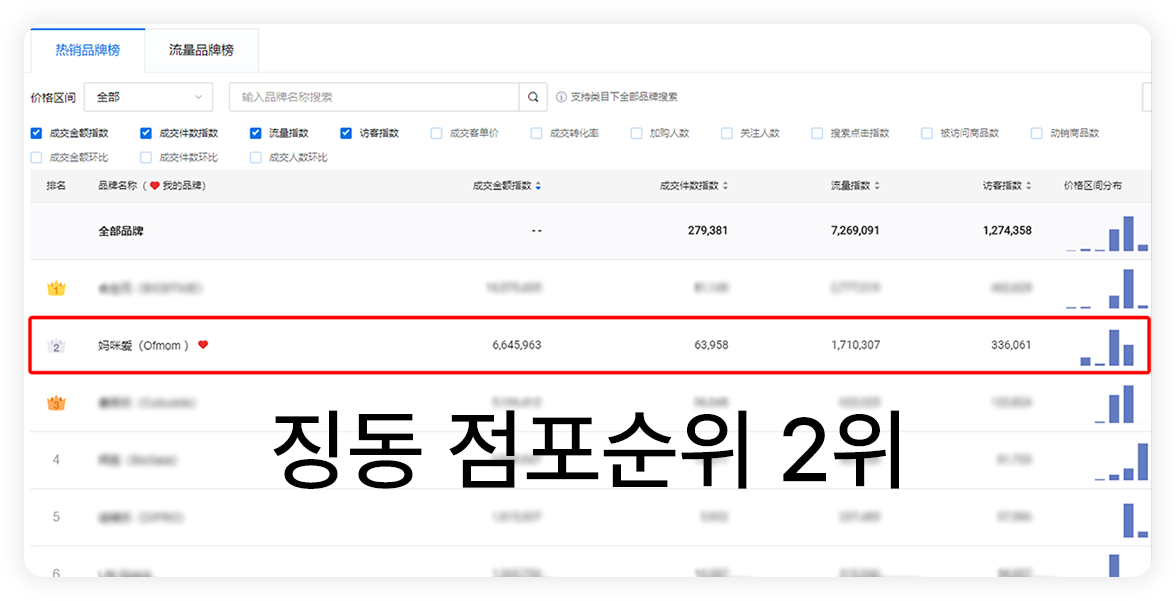Uncheck the 成交金额指数 checkbox
Image resolution: width=1176 pixels, height=601 pixels.
[36, 133]
